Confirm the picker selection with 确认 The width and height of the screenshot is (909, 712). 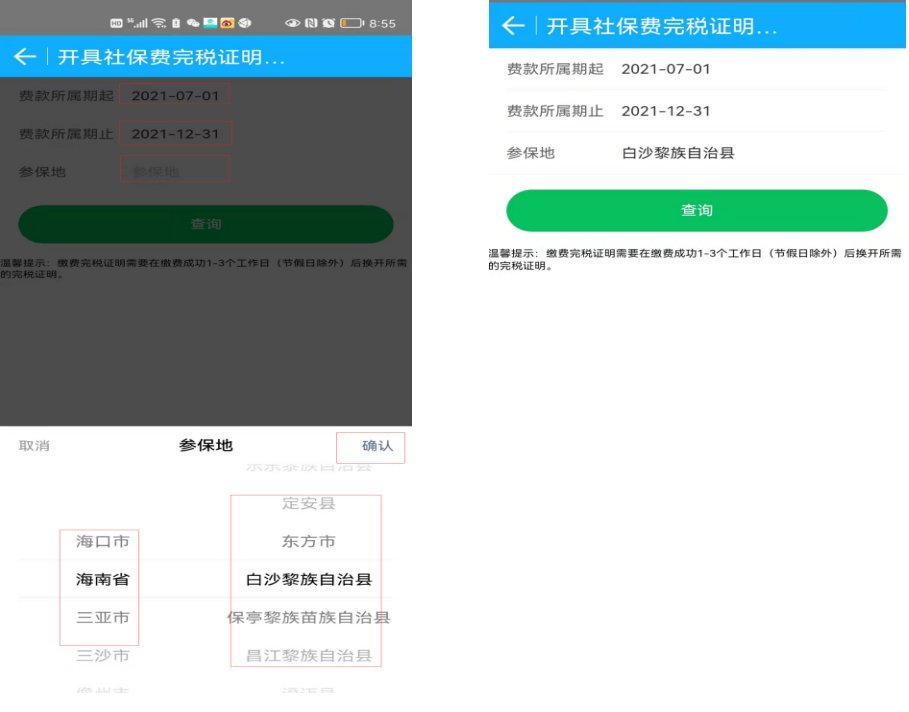coord(377,446)
